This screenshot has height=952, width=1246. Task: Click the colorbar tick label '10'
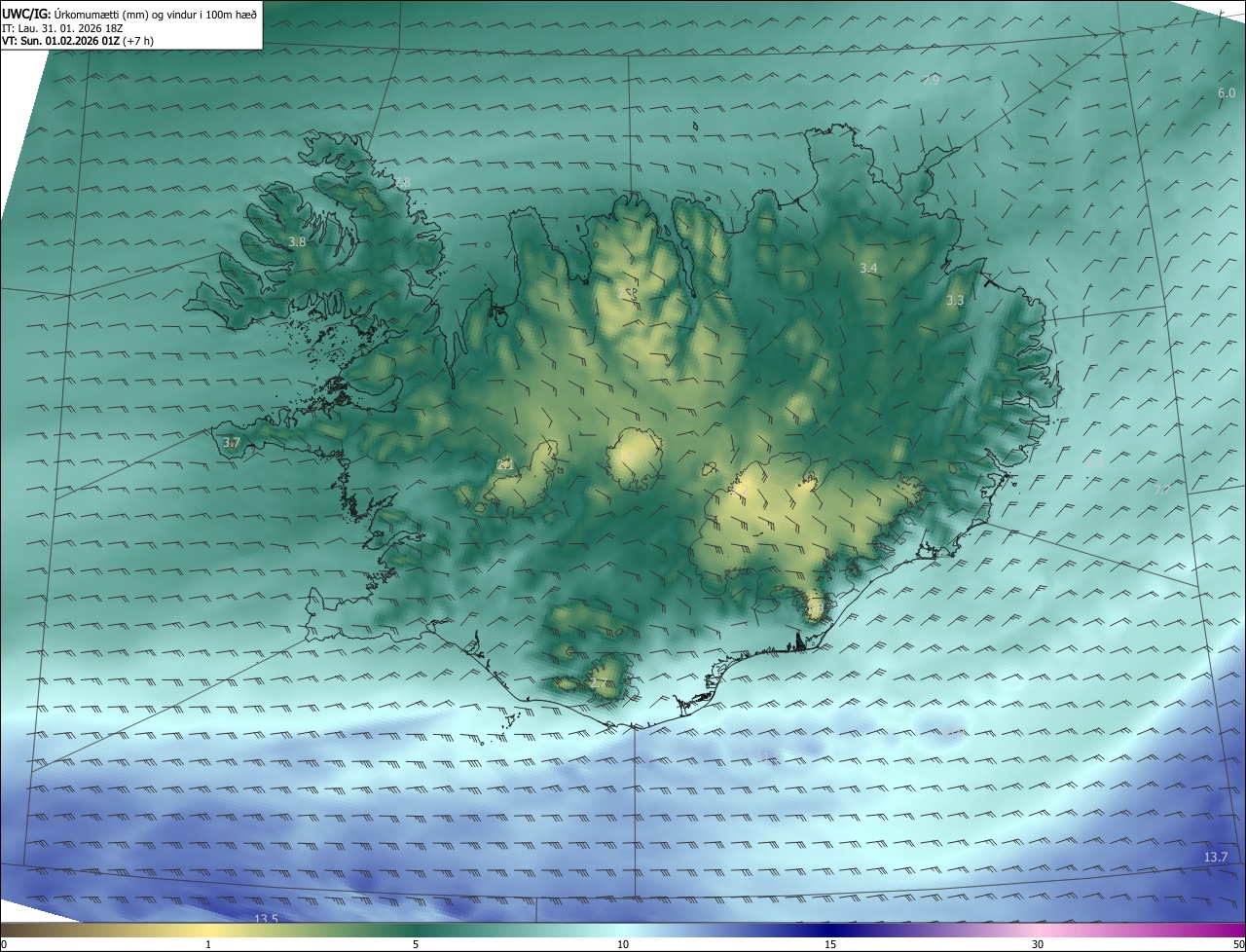click(x=623, y=944)
